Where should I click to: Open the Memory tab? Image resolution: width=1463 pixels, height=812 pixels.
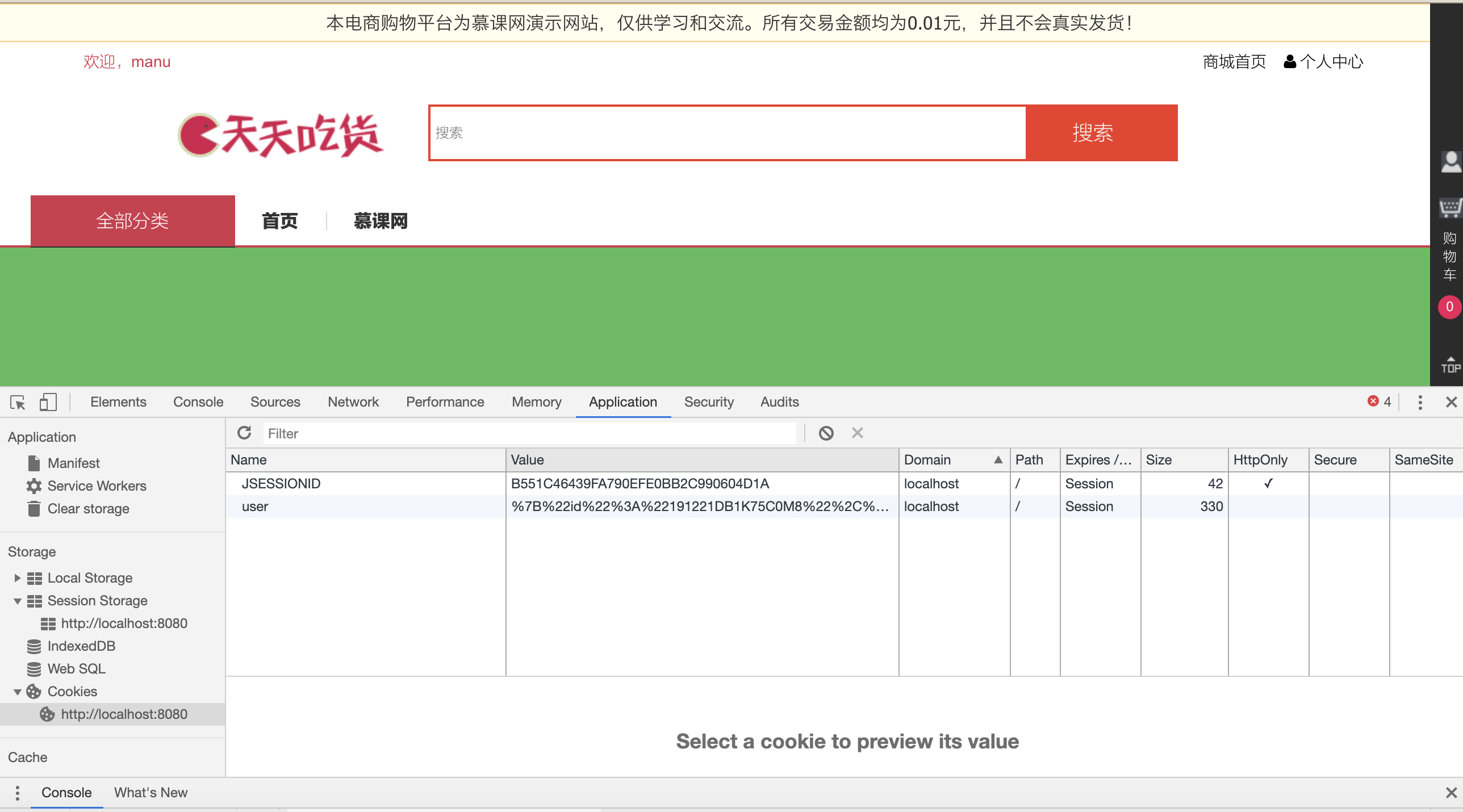point(537,402)
